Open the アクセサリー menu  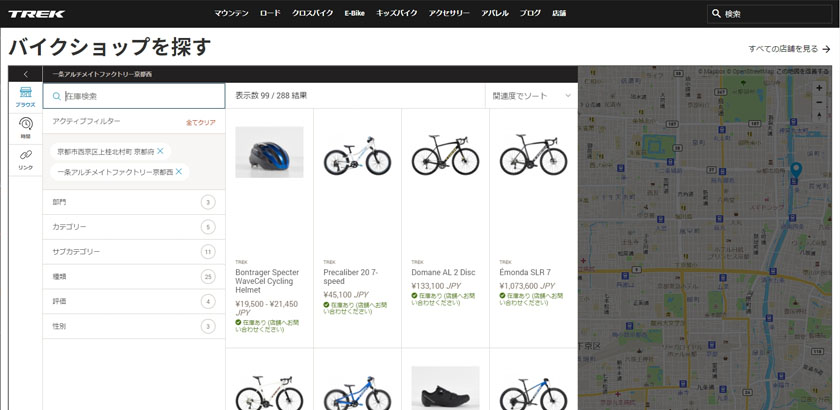(x=449, y=13)
